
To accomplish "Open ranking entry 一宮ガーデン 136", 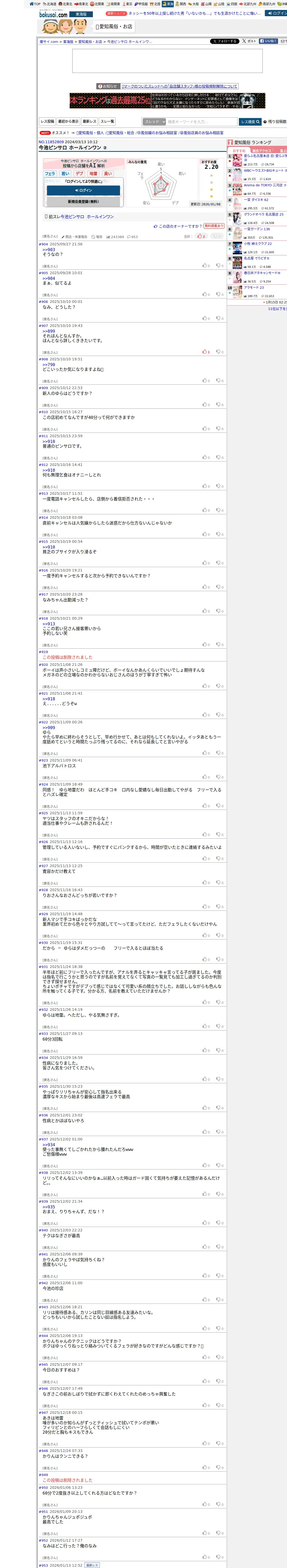I will point(256,229).
